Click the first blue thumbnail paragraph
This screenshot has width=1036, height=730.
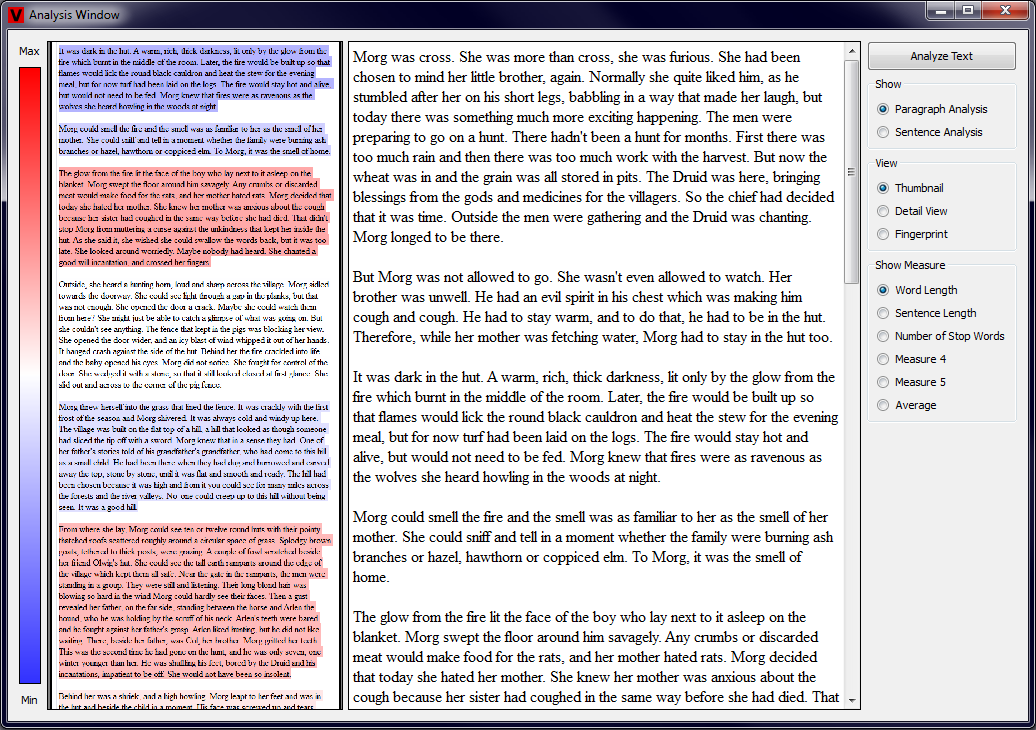(x=195, y=78)
